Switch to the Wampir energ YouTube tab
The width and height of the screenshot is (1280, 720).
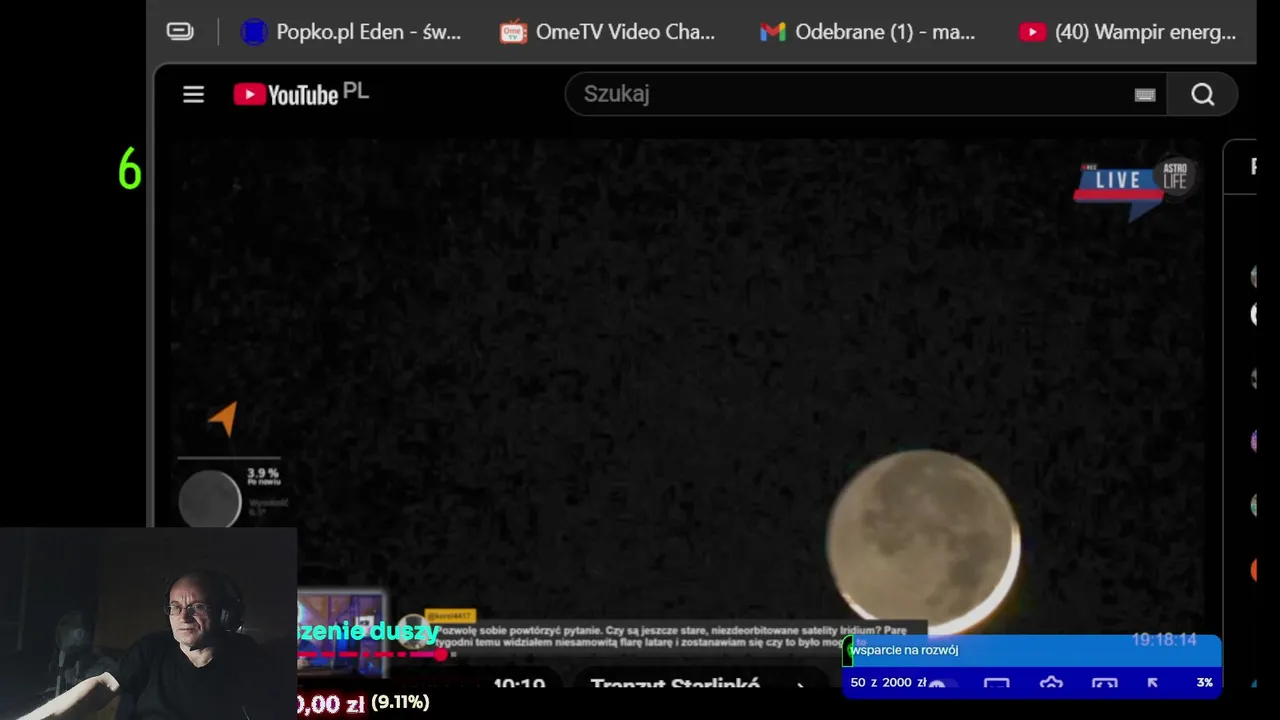[1128, 32]
